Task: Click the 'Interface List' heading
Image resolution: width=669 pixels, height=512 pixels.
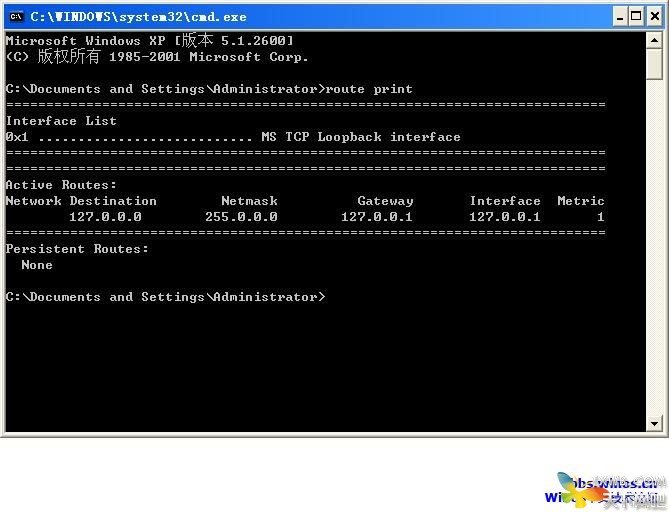Action: point(61,121)
